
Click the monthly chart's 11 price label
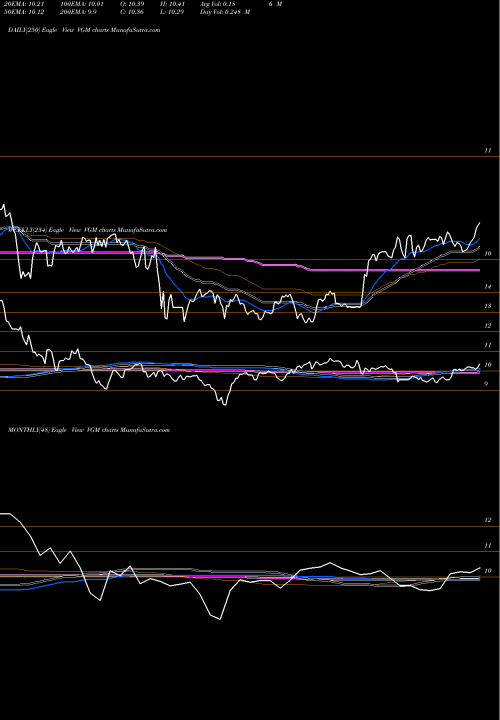488,546
